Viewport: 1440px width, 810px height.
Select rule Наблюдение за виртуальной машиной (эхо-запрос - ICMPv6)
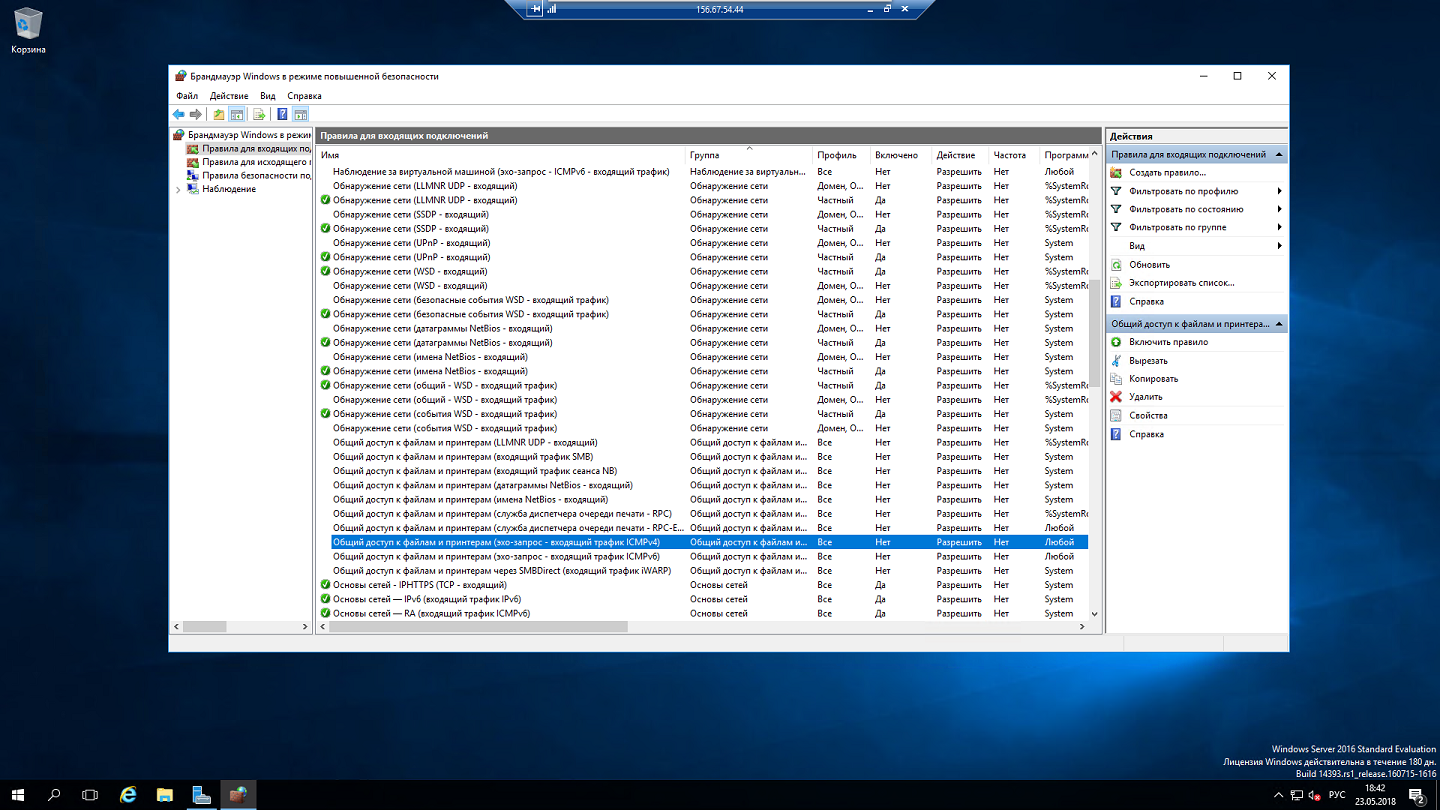click(501, 172)
